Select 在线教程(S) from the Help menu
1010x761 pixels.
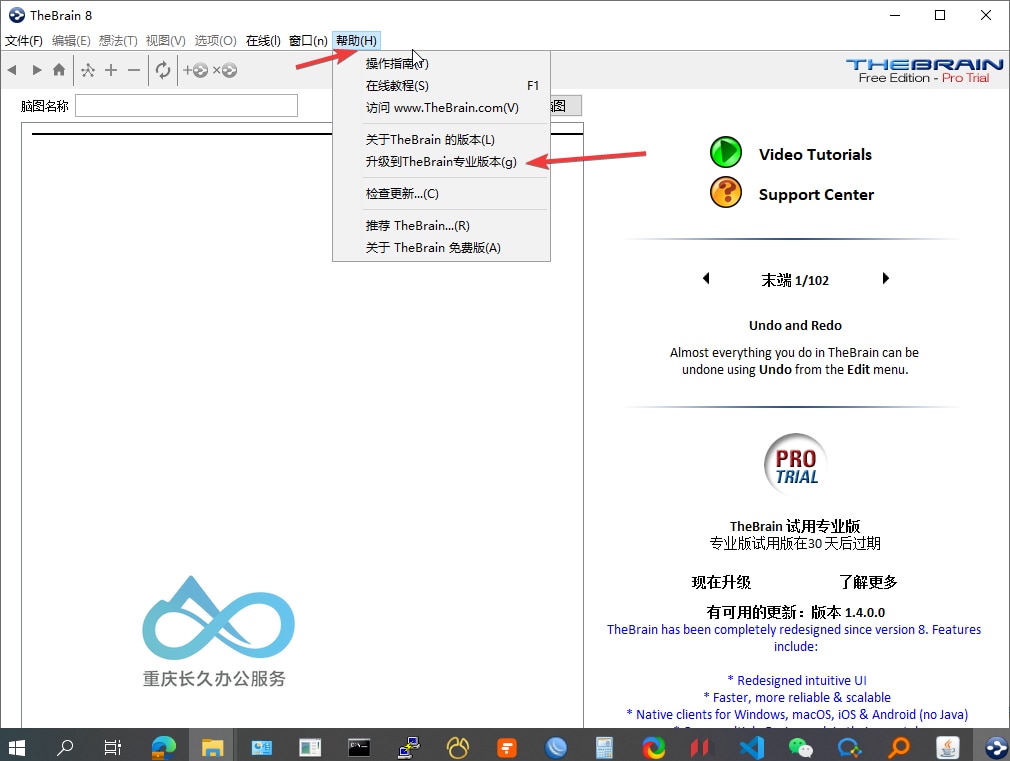441,86
